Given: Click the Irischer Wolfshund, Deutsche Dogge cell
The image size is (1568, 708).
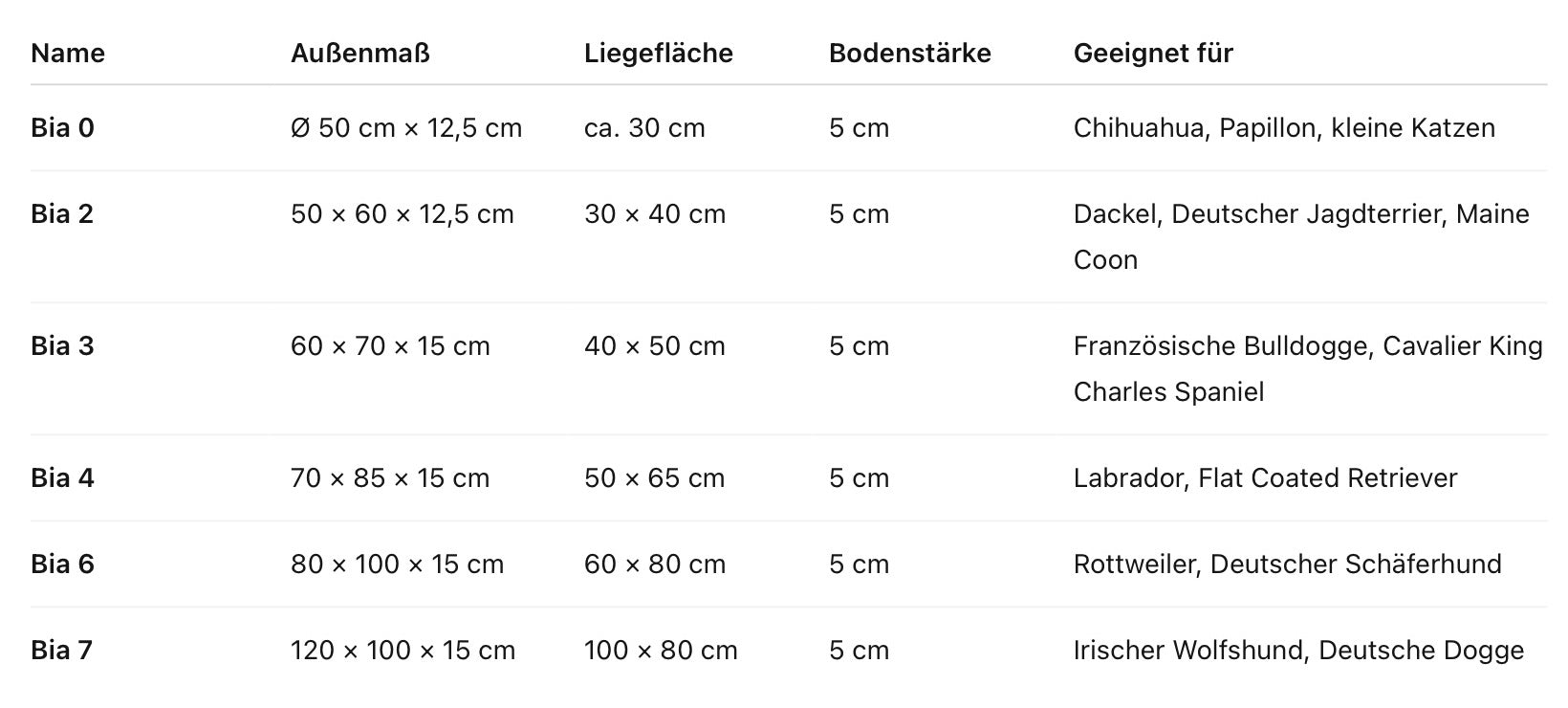Looking at the screenshot, I should [1298, 650].
